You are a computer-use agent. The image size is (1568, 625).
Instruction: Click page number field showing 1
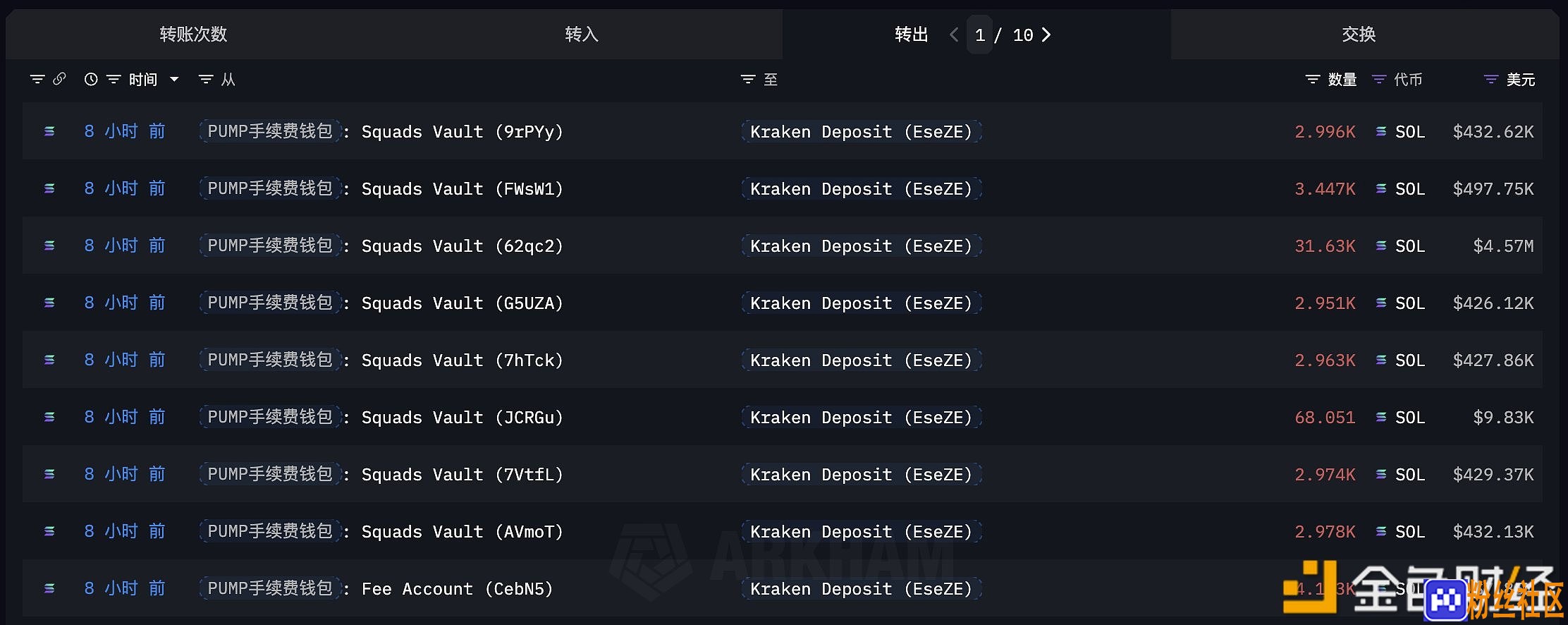pos(979,35)
